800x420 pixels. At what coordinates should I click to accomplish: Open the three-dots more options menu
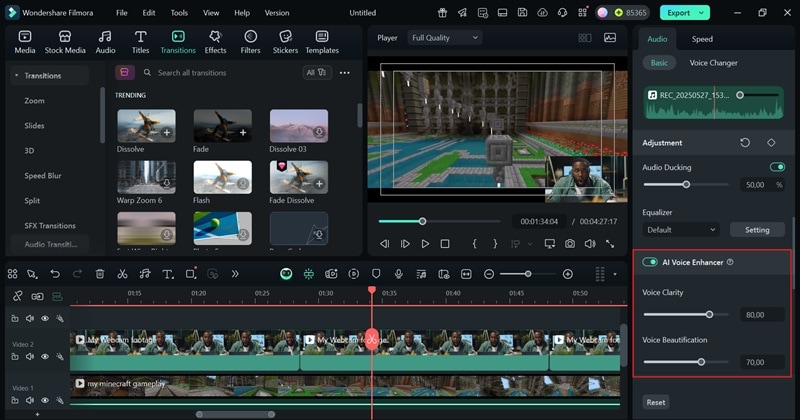[x=345, y=72]
